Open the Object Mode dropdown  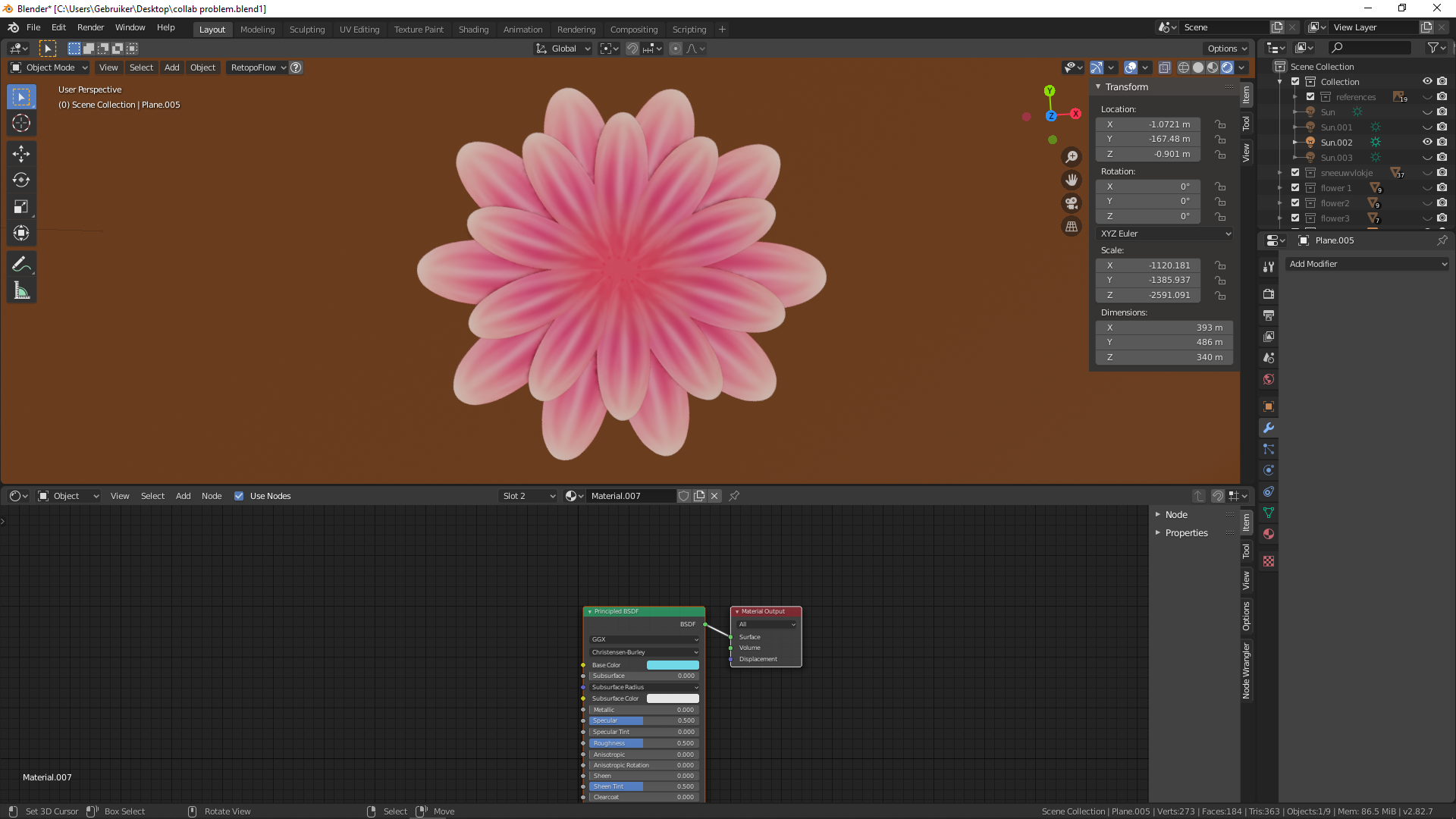pos(49,67)
